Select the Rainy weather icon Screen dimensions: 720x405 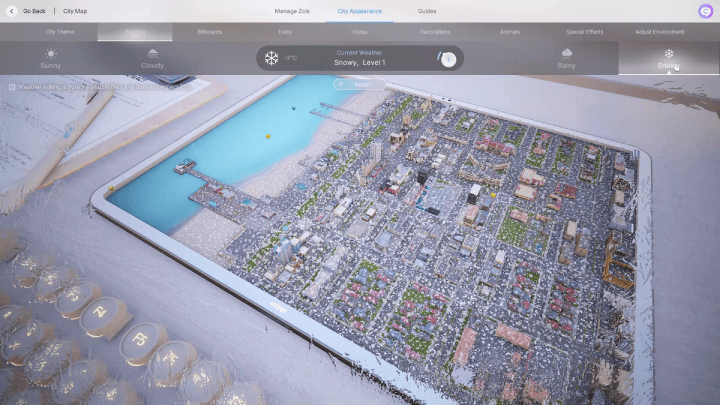tap(567, 53)
